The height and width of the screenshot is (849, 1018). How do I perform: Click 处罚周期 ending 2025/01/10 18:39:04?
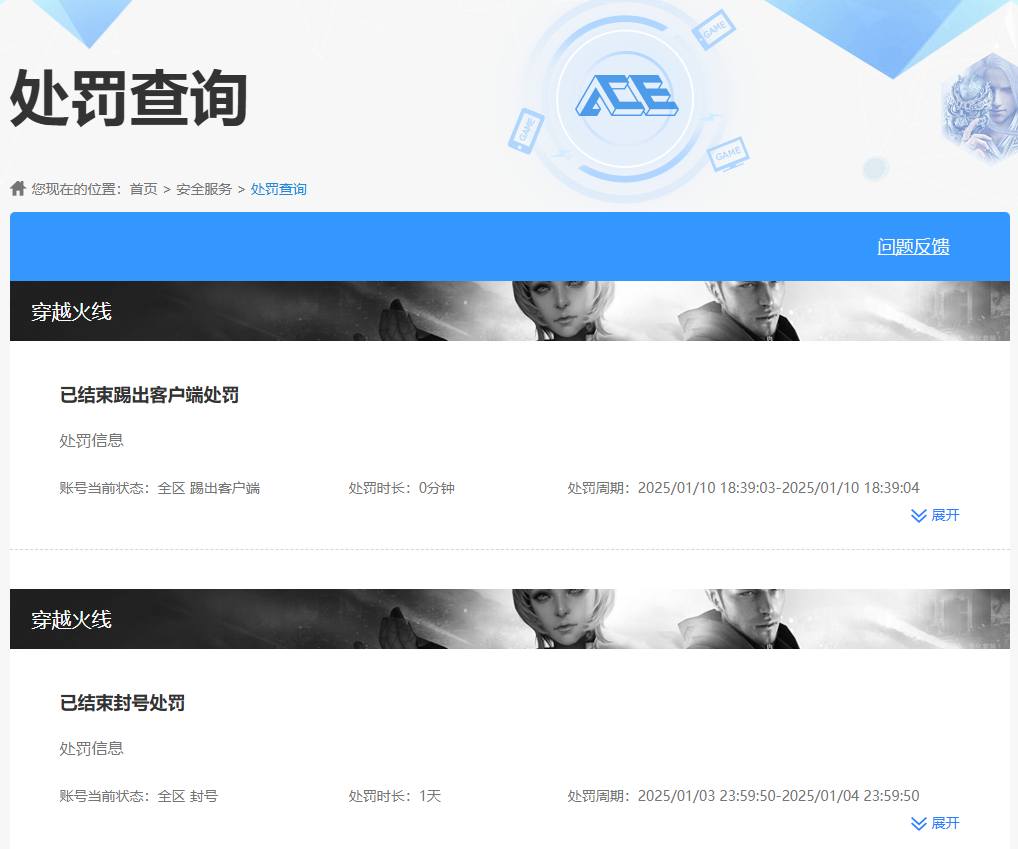click(743, 488)
